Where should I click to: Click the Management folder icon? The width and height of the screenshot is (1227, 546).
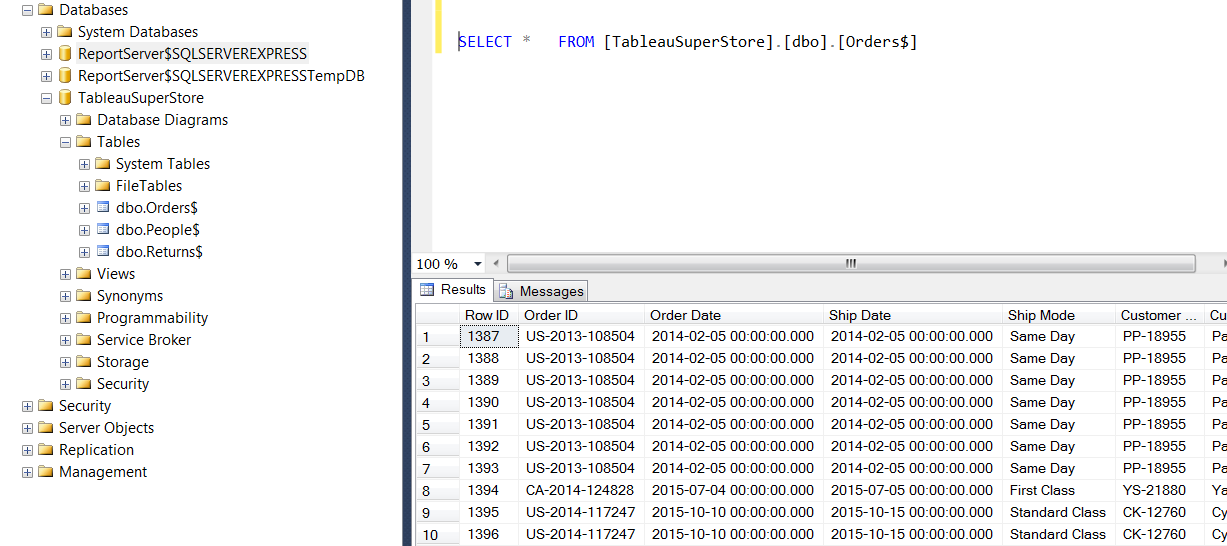coord(46,472)
